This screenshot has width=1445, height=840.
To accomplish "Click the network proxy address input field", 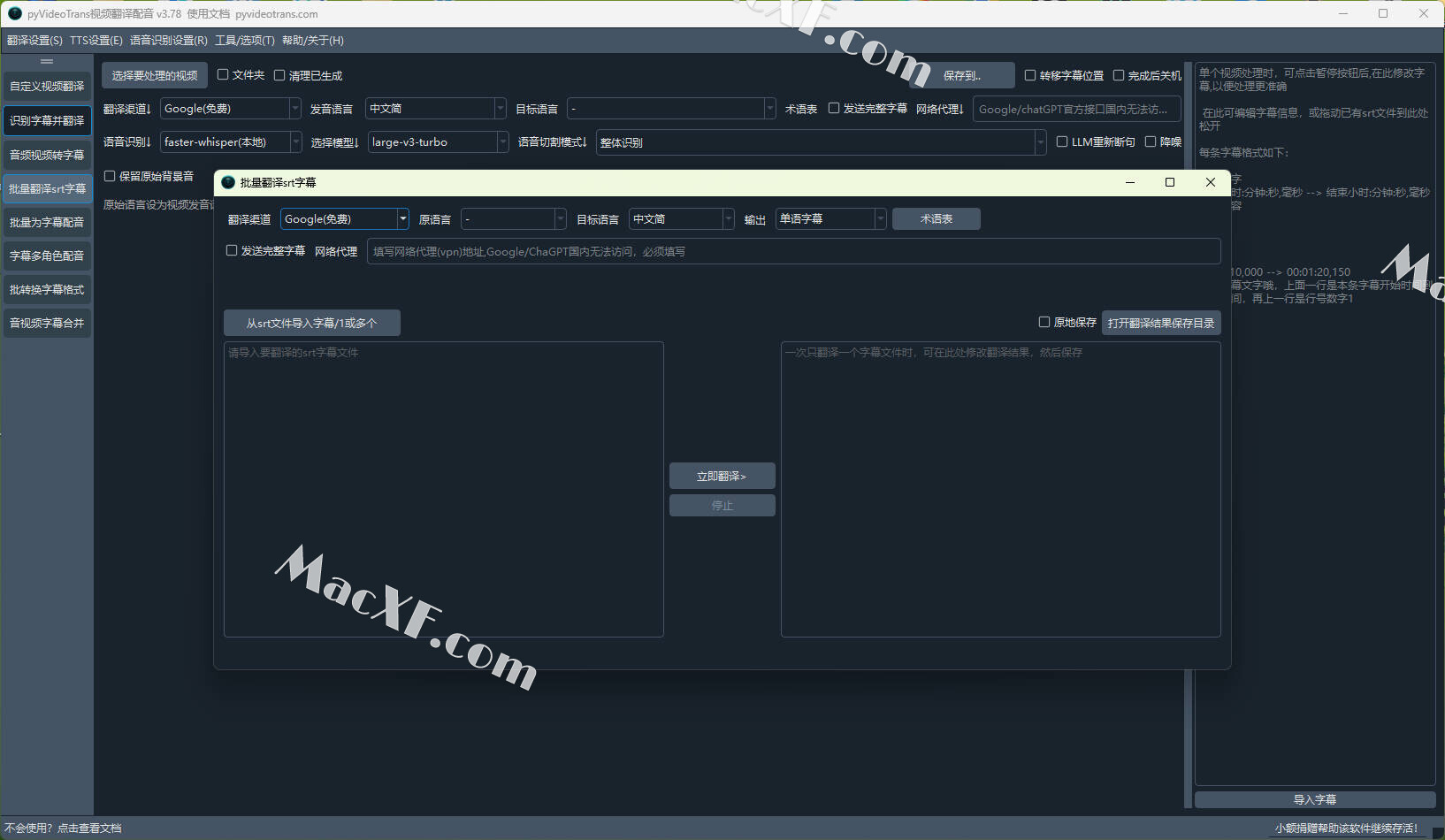I will coord(792,252).
